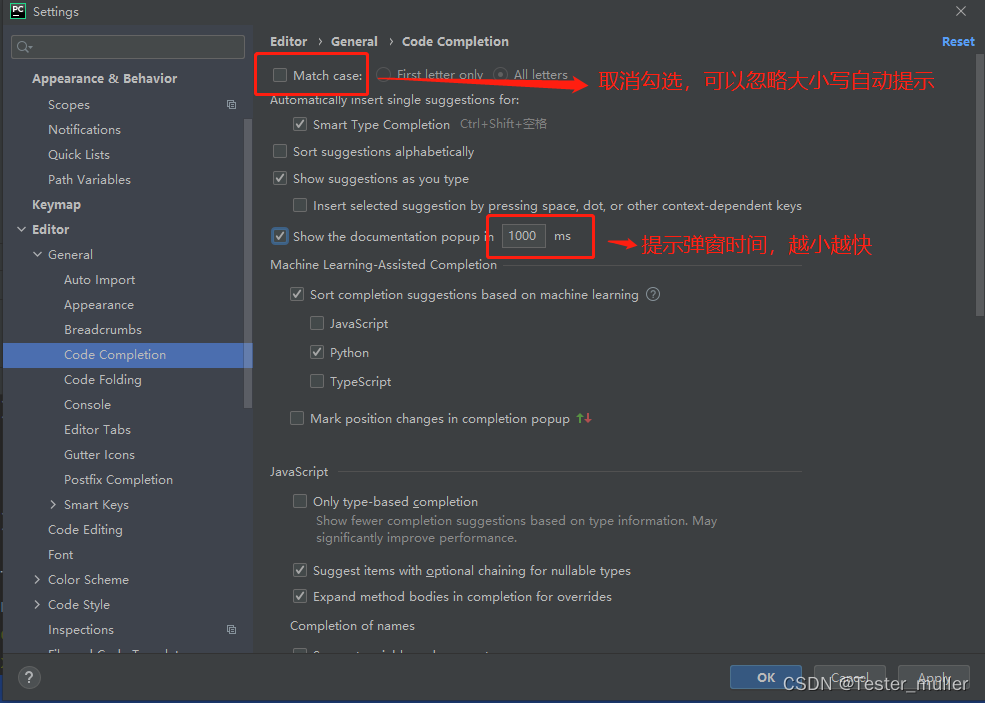Viewport: 985px width, 703px height.
Task: Open Code Folding settings
Action: click(x=102, y=379)
